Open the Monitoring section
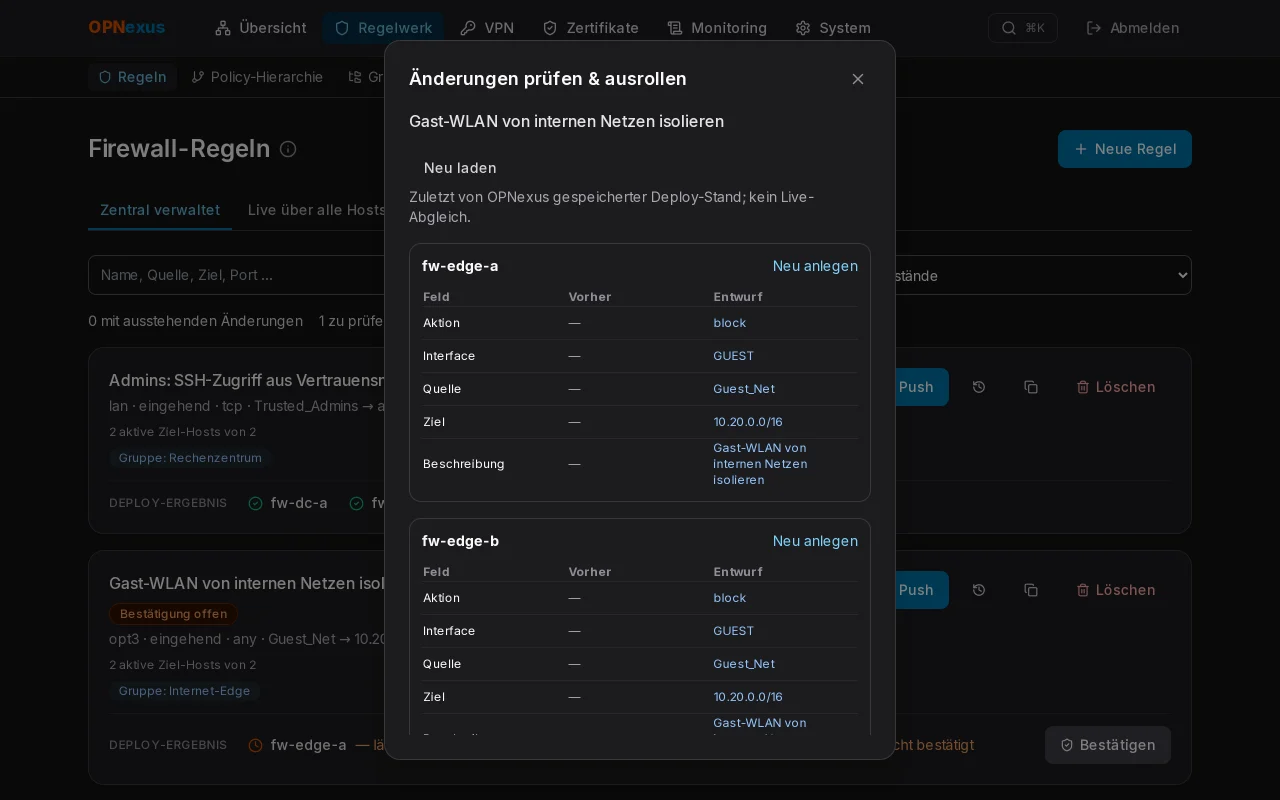The image size is (1280, 800). click(717, 28)
